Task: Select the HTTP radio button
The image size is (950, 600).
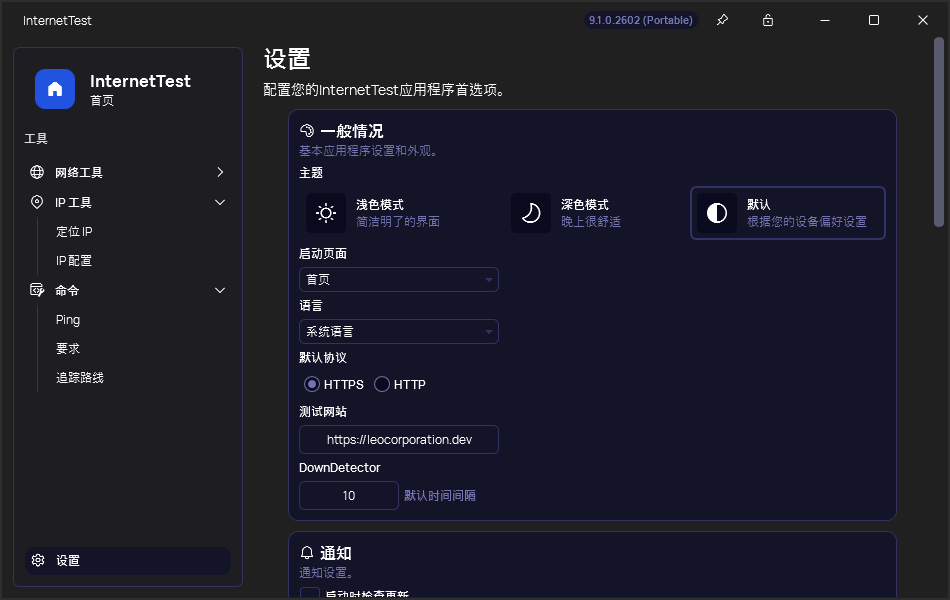Action: coord(382,384)
